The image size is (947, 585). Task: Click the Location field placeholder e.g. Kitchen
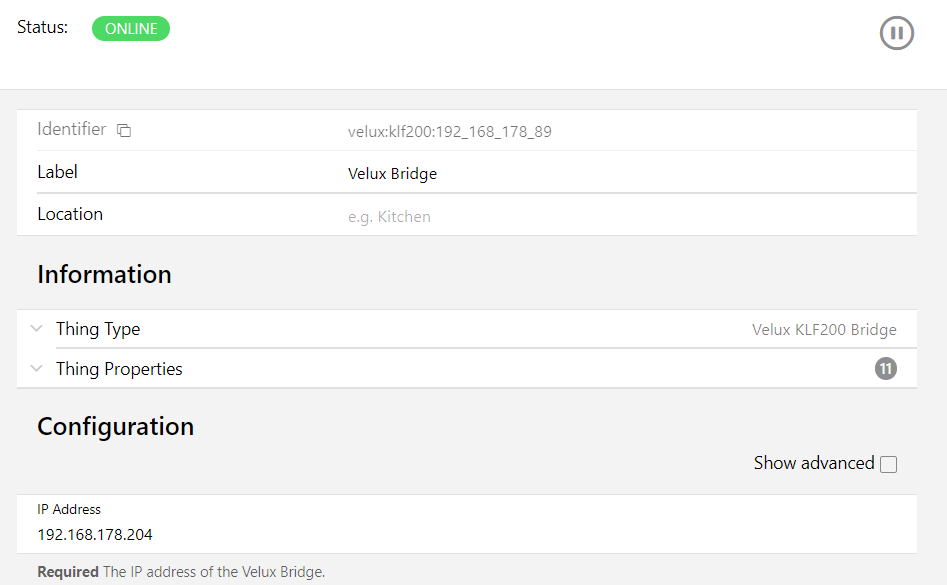388,216
